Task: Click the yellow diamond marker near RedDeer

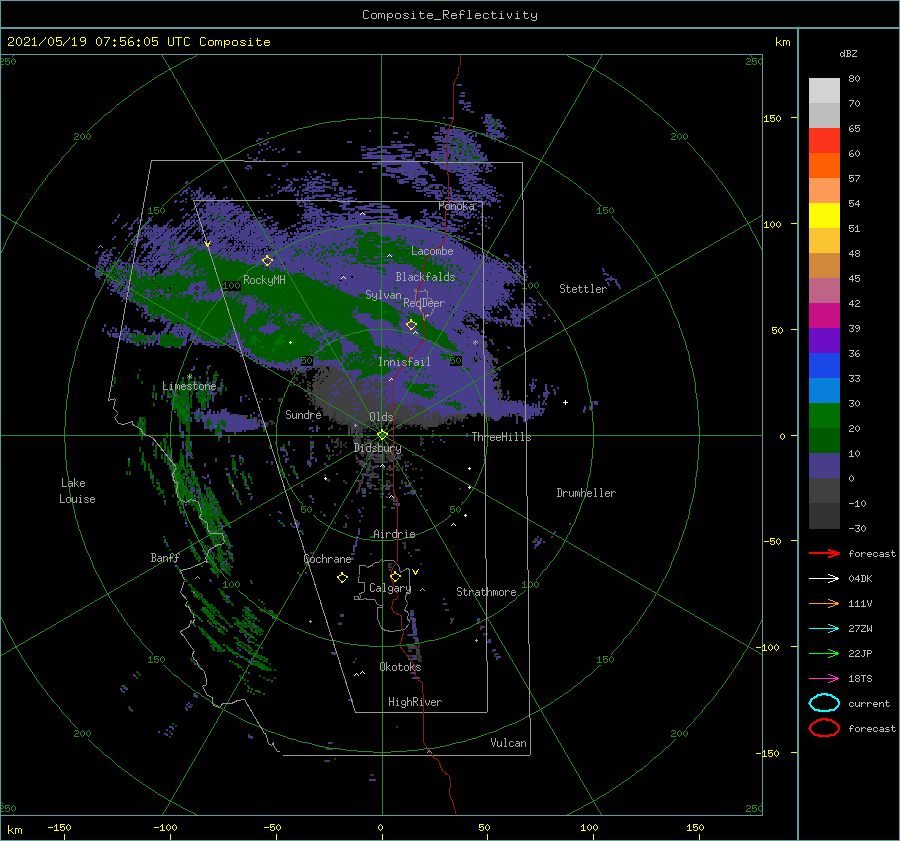Action: pos(412,325)
